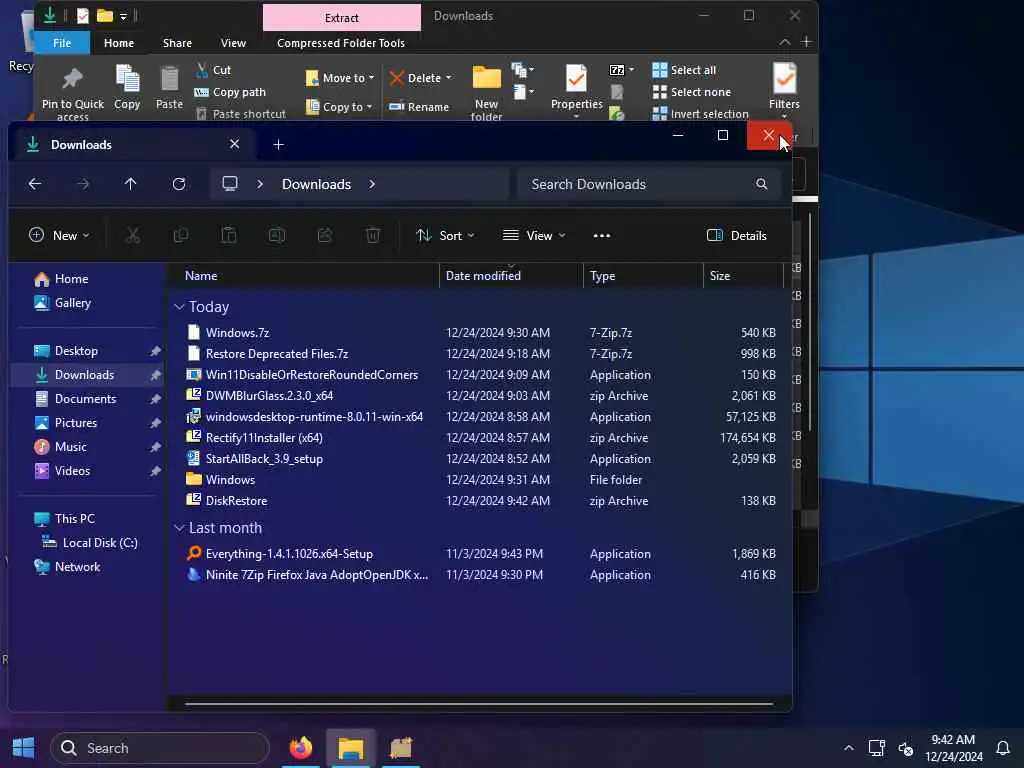Toggle the Details pane
The width and height of the screenshot is (1024, 768).
pos(737,235)
